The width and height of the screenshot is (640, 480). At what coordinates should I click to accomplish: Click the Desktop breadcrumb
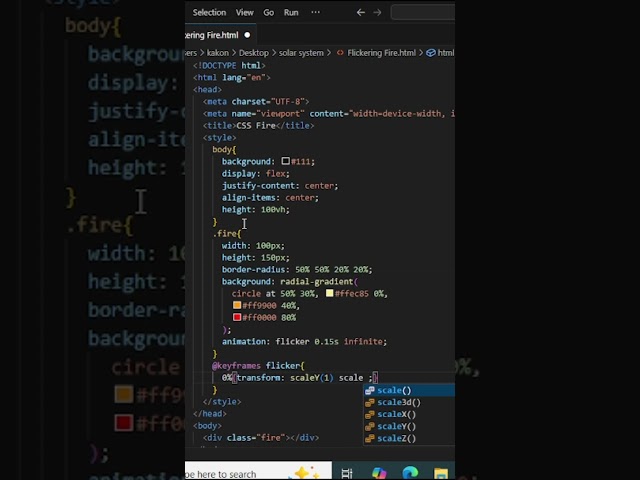pos(253,53)
